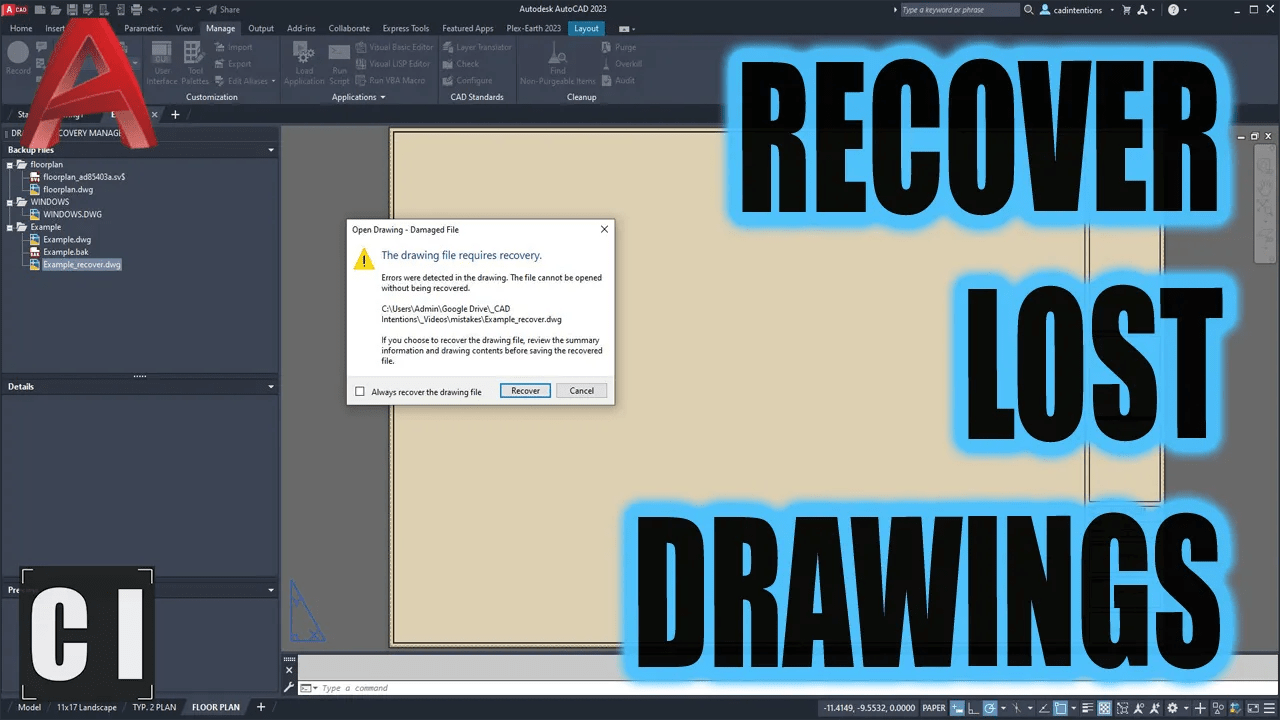Click the Save icon in quick access toolbar

coord(73,9)
